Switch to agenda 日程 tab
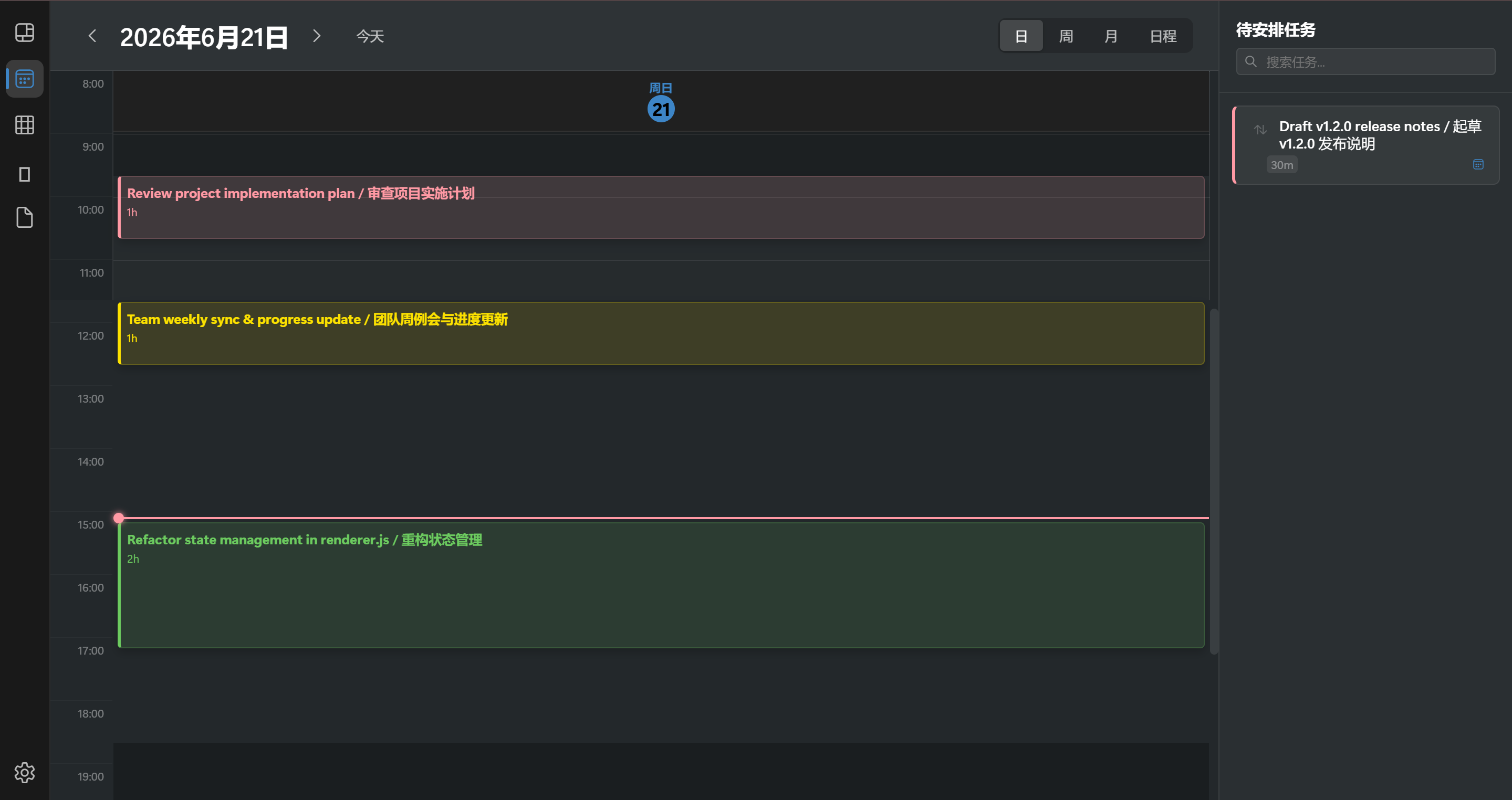Image resolution: width=1512 pixels, height=800 pixels. coord(1163,36)
